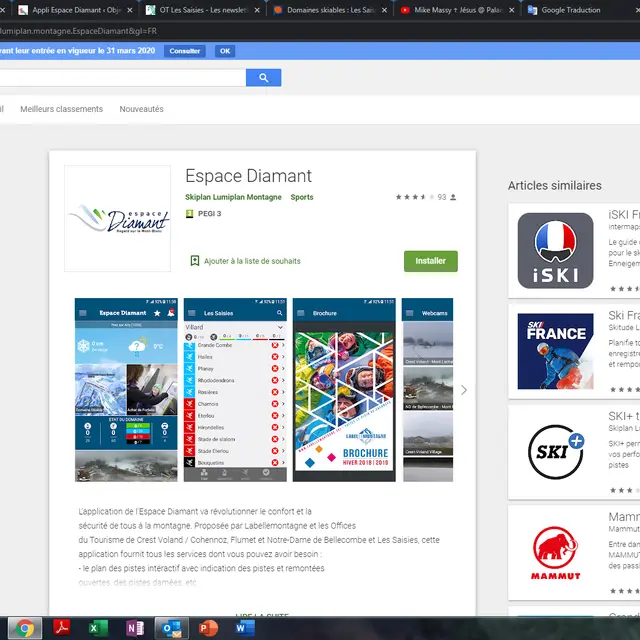Switch to the Google Traduction tab
This screenshot has width=640, height=640.
tap(582, 10)
